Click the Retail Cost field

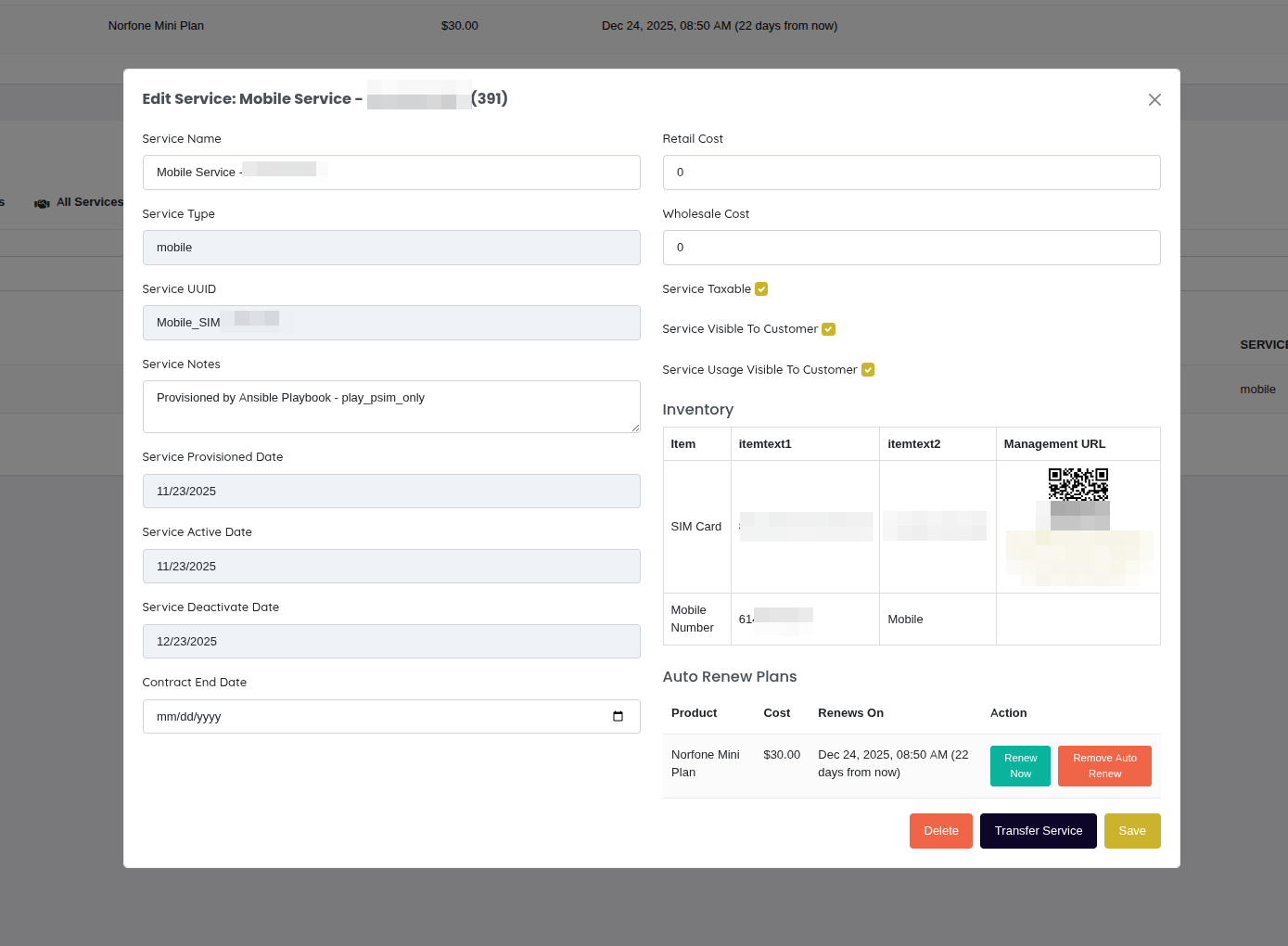click(912, 173)
